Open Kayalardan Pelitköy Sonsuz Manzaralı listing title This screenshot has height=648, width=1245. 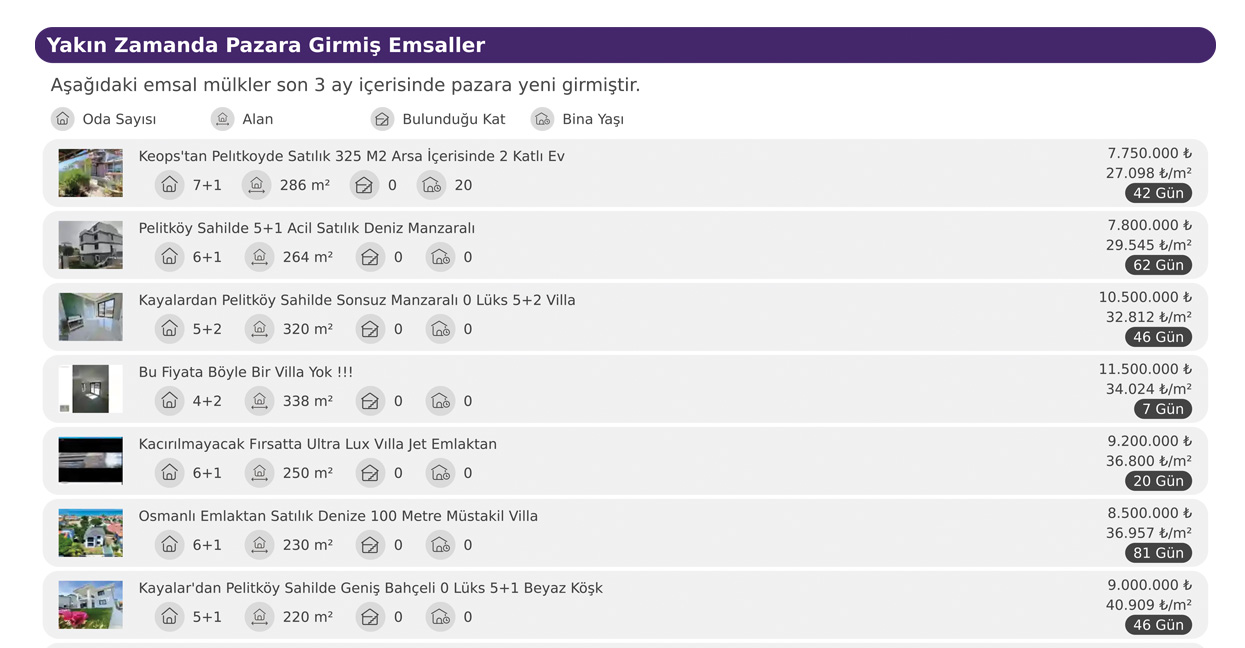click(356, 300)
